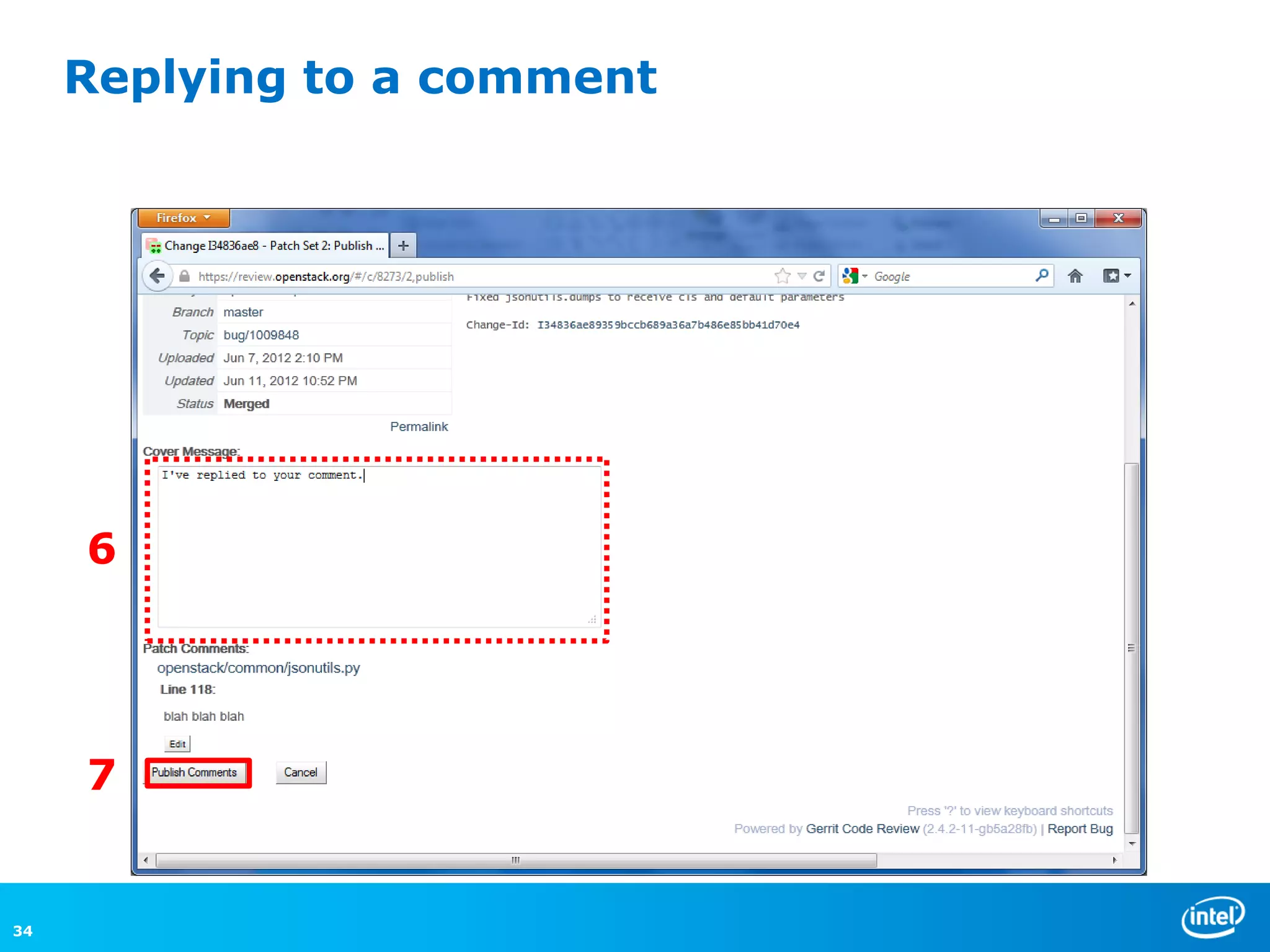Click the horizontal scrollbar thumb
The height and width of the screenshot is (952, 1270).
(x=516, y=860)
